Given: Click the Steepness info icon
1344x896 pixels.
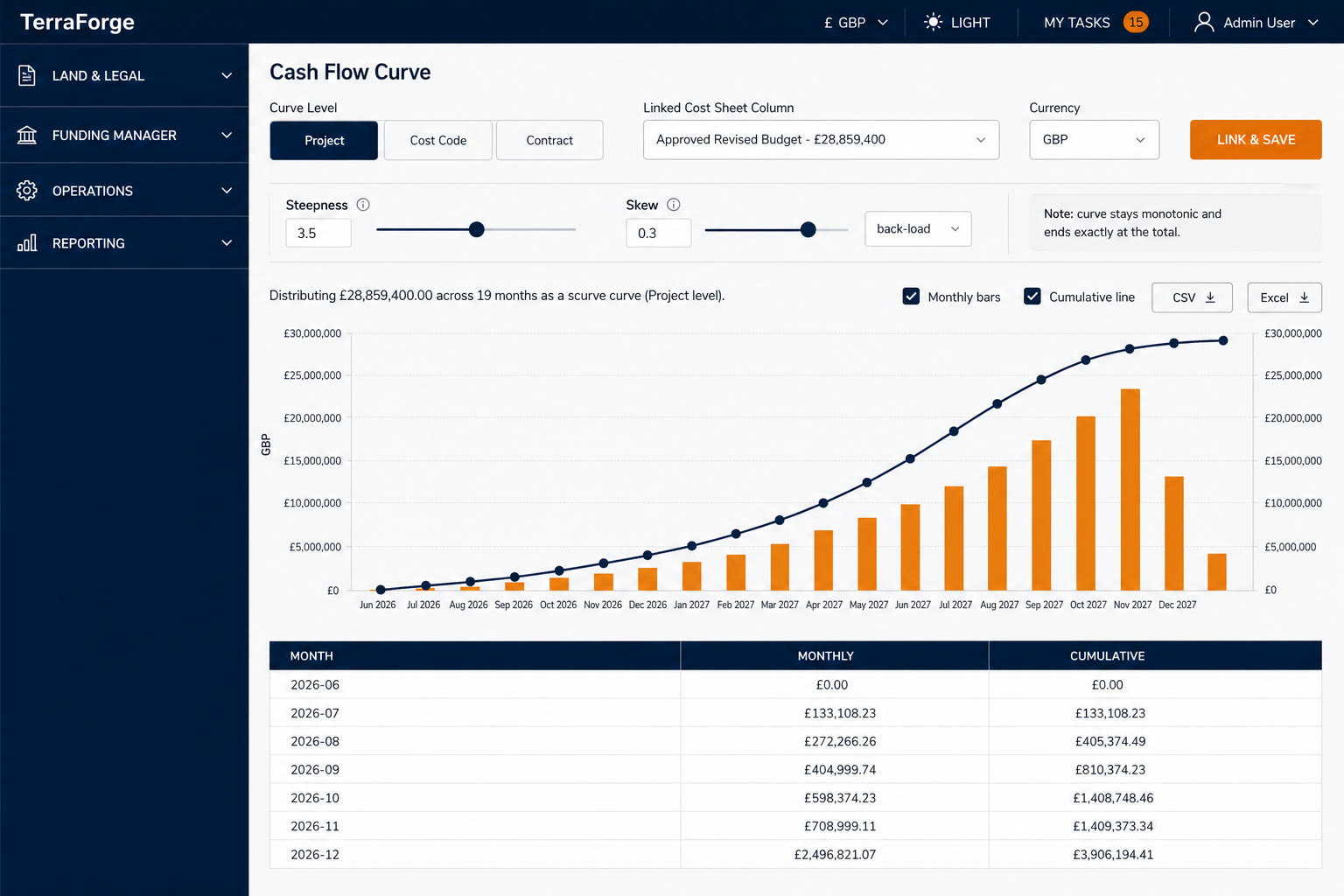Looking at the screenshot, I should point(363,205).
